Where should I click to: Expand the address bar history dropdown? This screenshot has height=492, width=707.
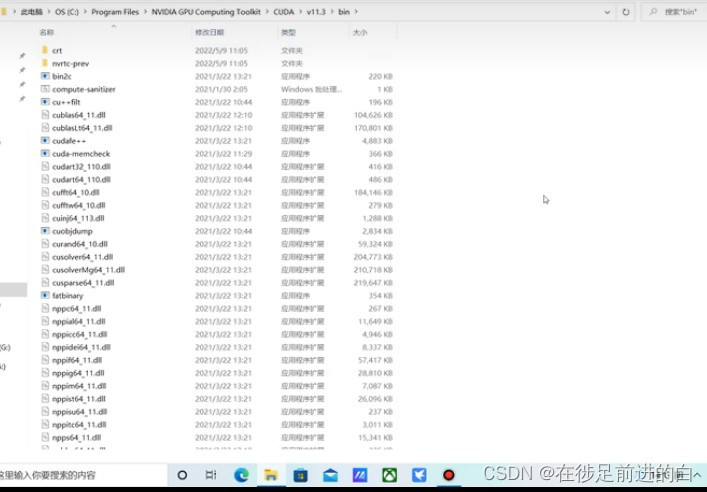click(607, 12)
